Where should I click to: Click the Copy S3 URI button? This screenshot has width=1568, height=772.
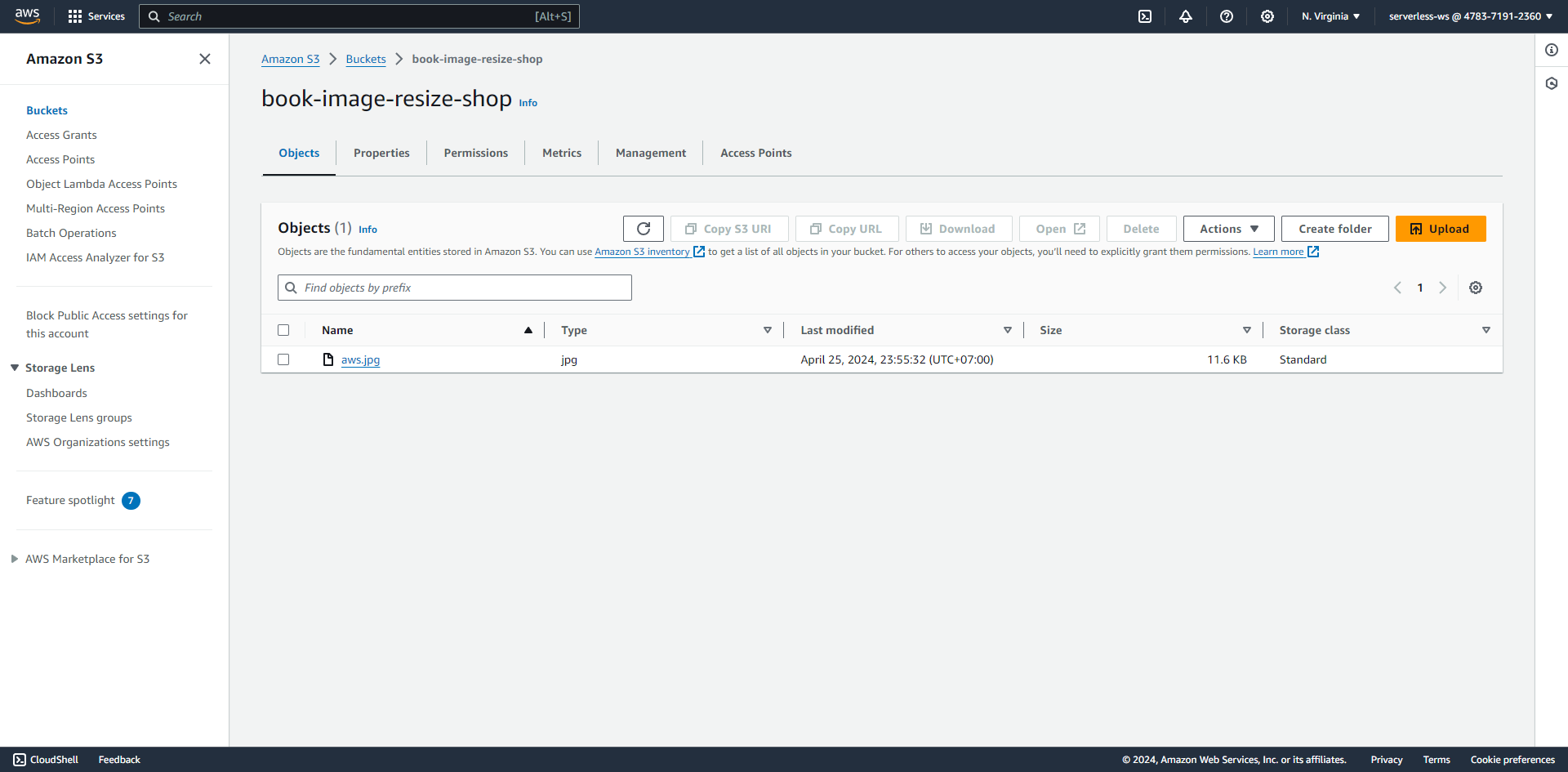click(729, 229)
